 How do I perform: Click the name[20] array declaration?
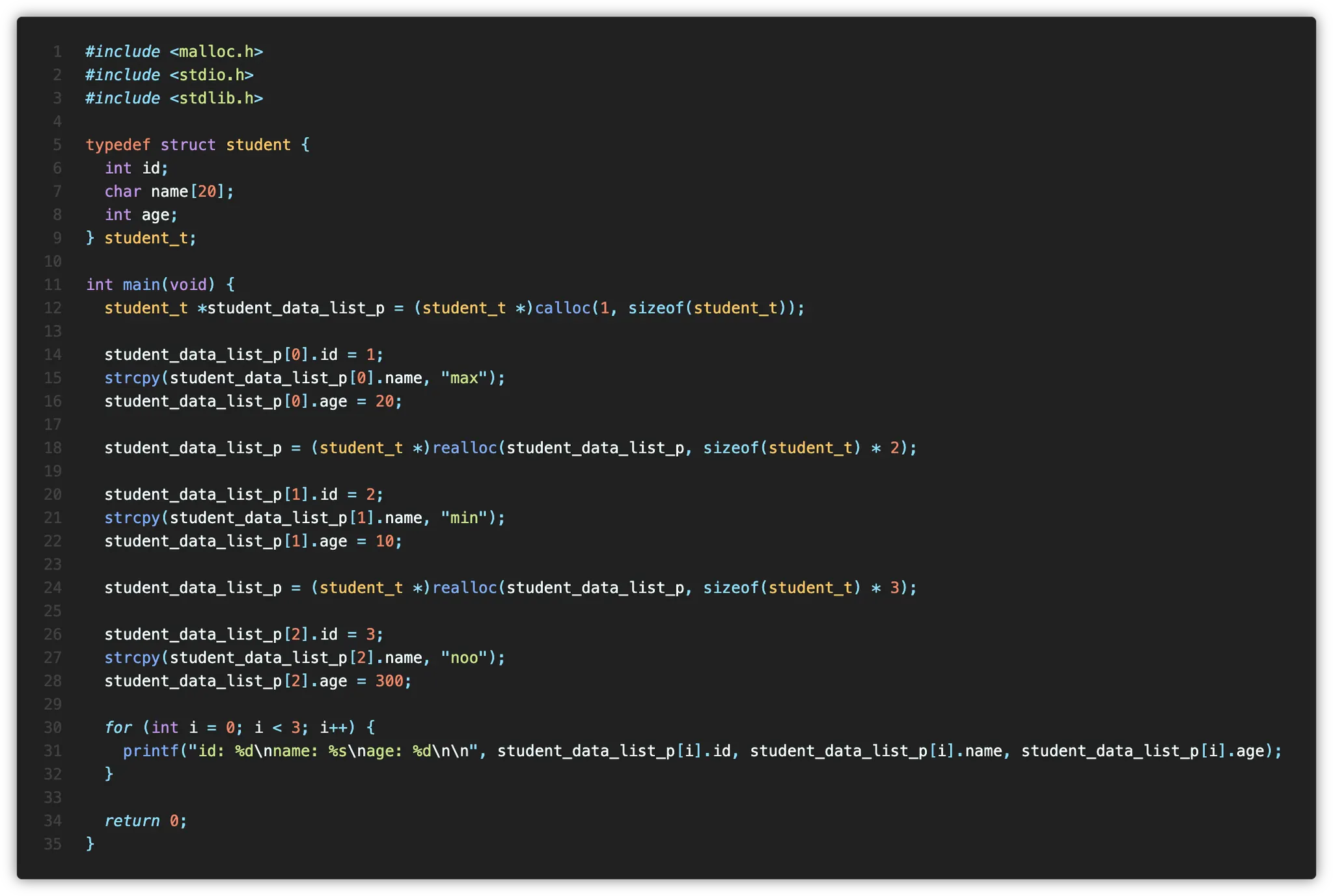tap(187, 191)
